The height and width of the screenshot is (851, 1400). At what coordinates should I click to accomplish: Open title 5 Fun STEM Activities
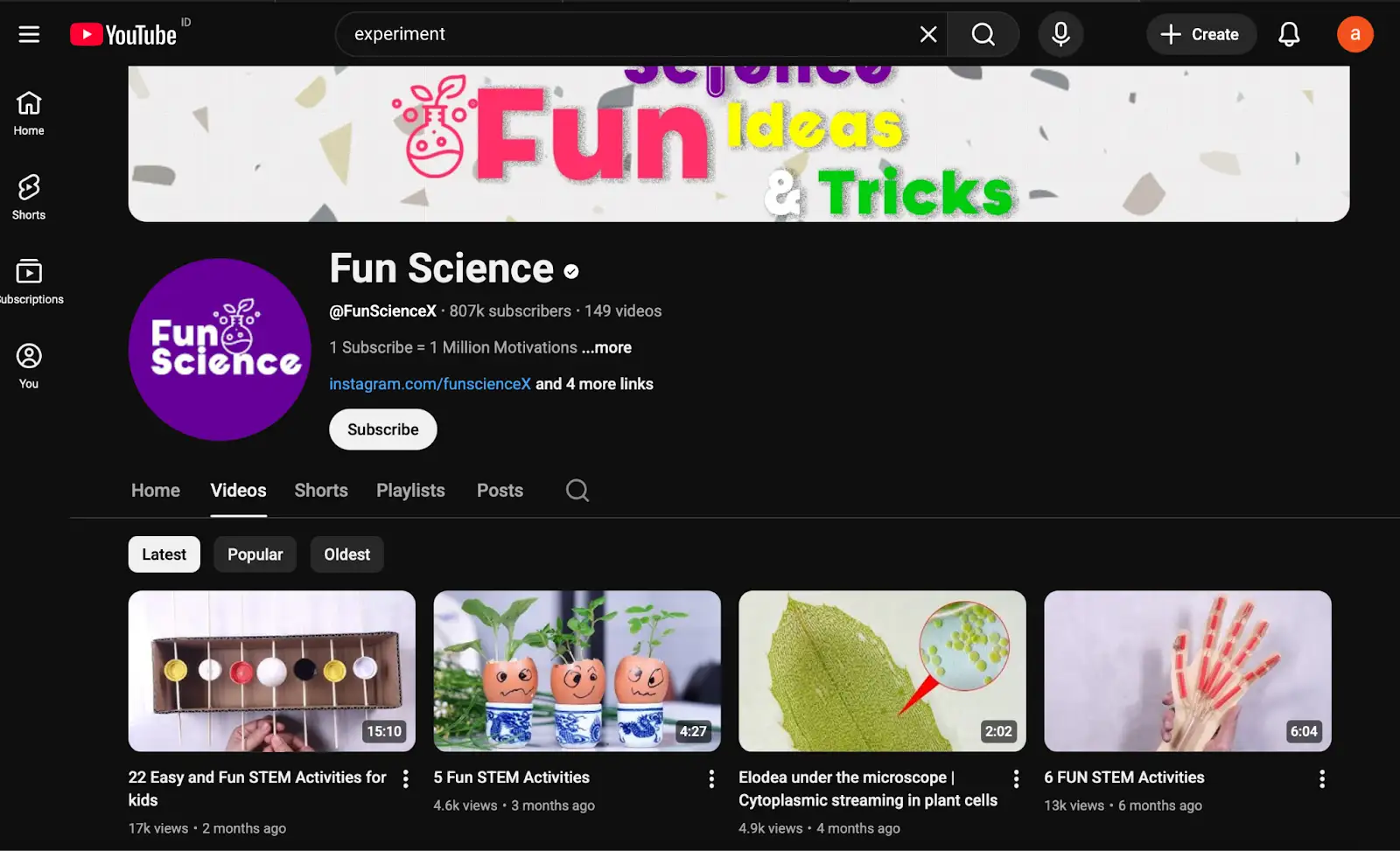[512, 778]
